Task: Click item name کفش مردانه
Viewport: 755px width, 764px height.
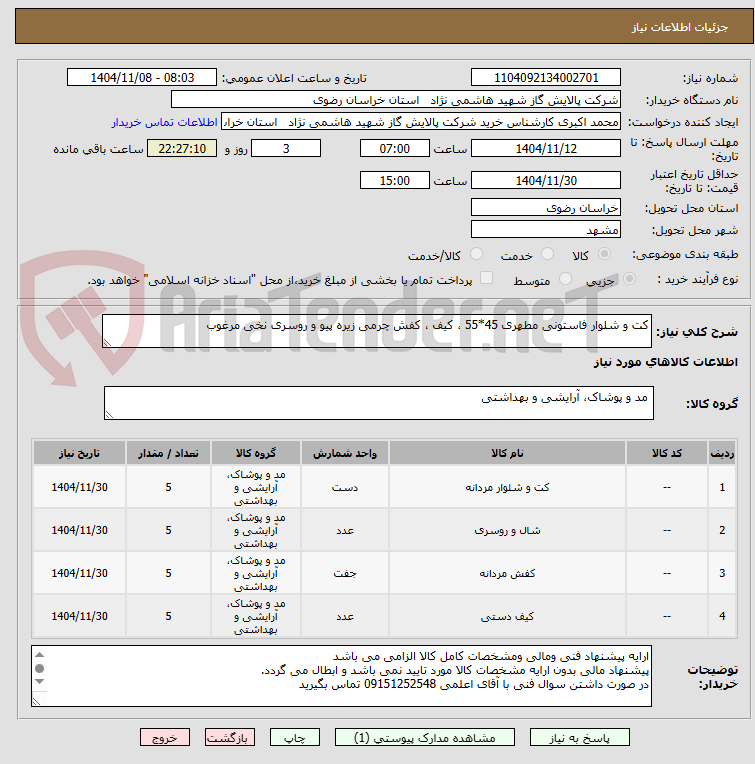Action: point(507,573)
